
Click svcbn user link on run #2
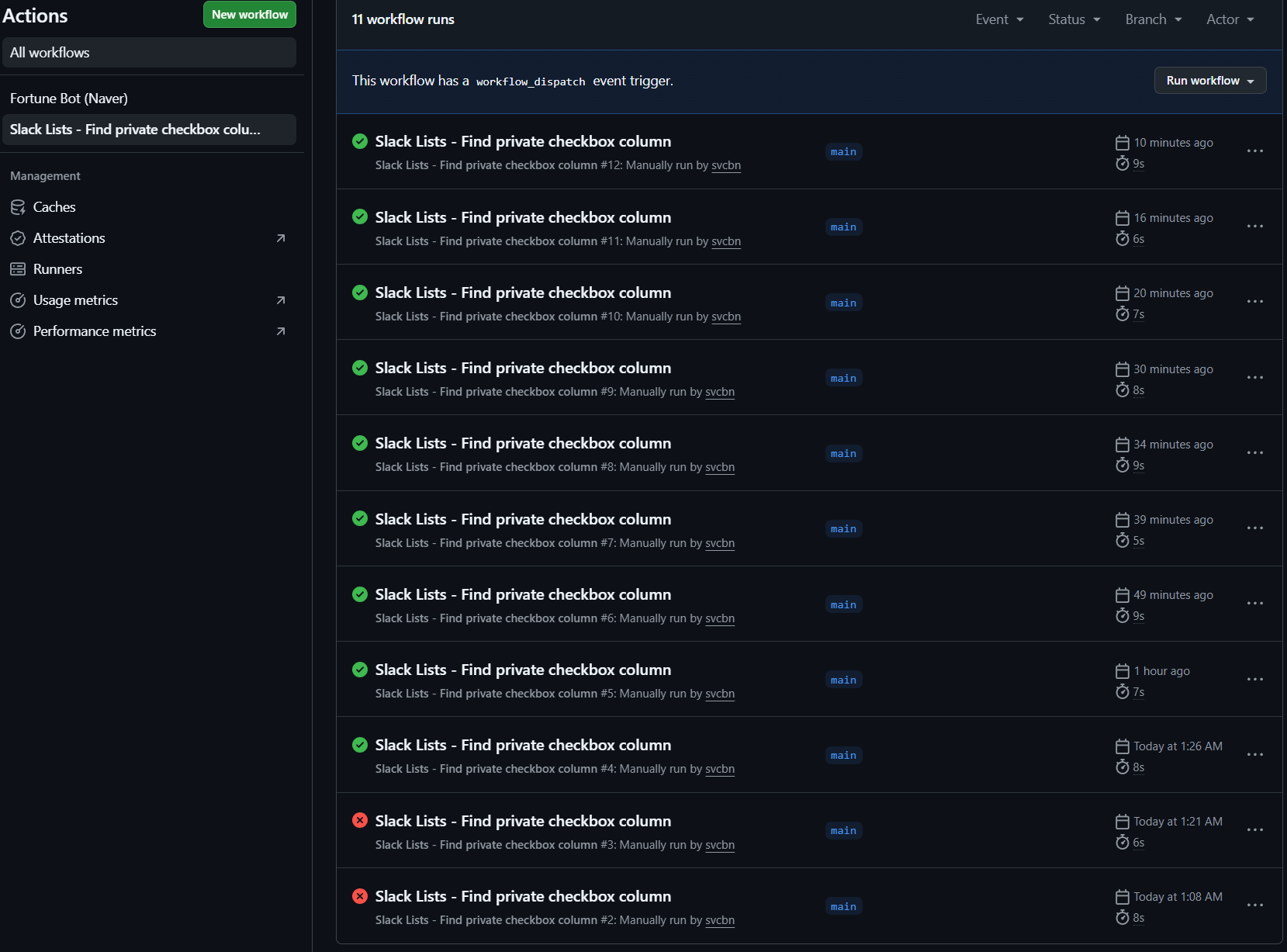pos(720,920)
